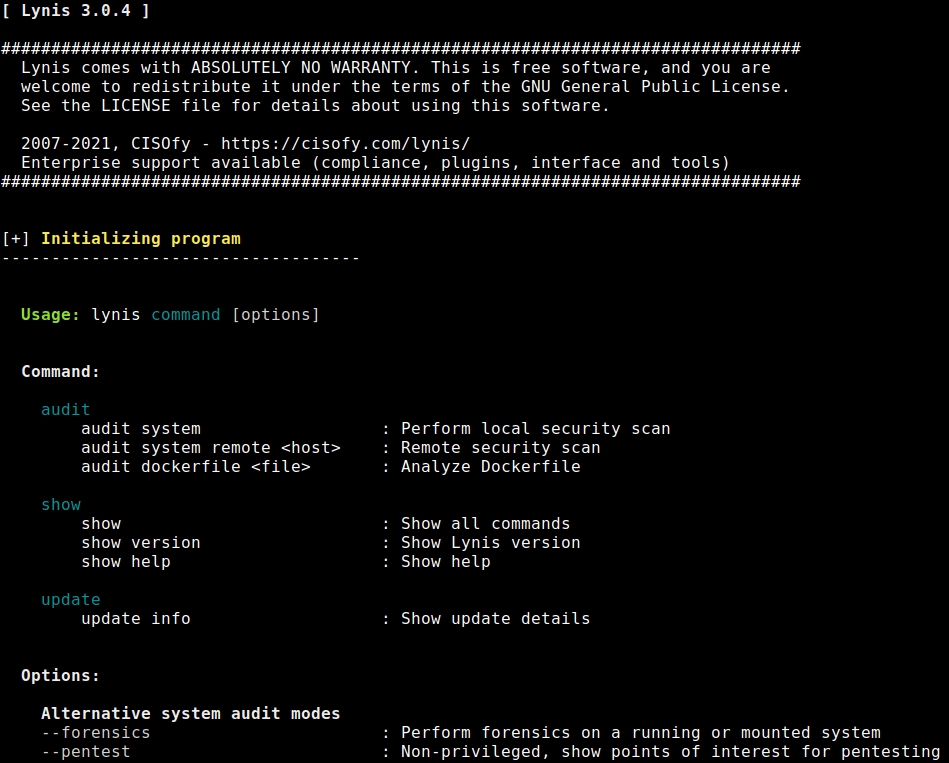Click the 'show version' command line

tap(140, 543)
